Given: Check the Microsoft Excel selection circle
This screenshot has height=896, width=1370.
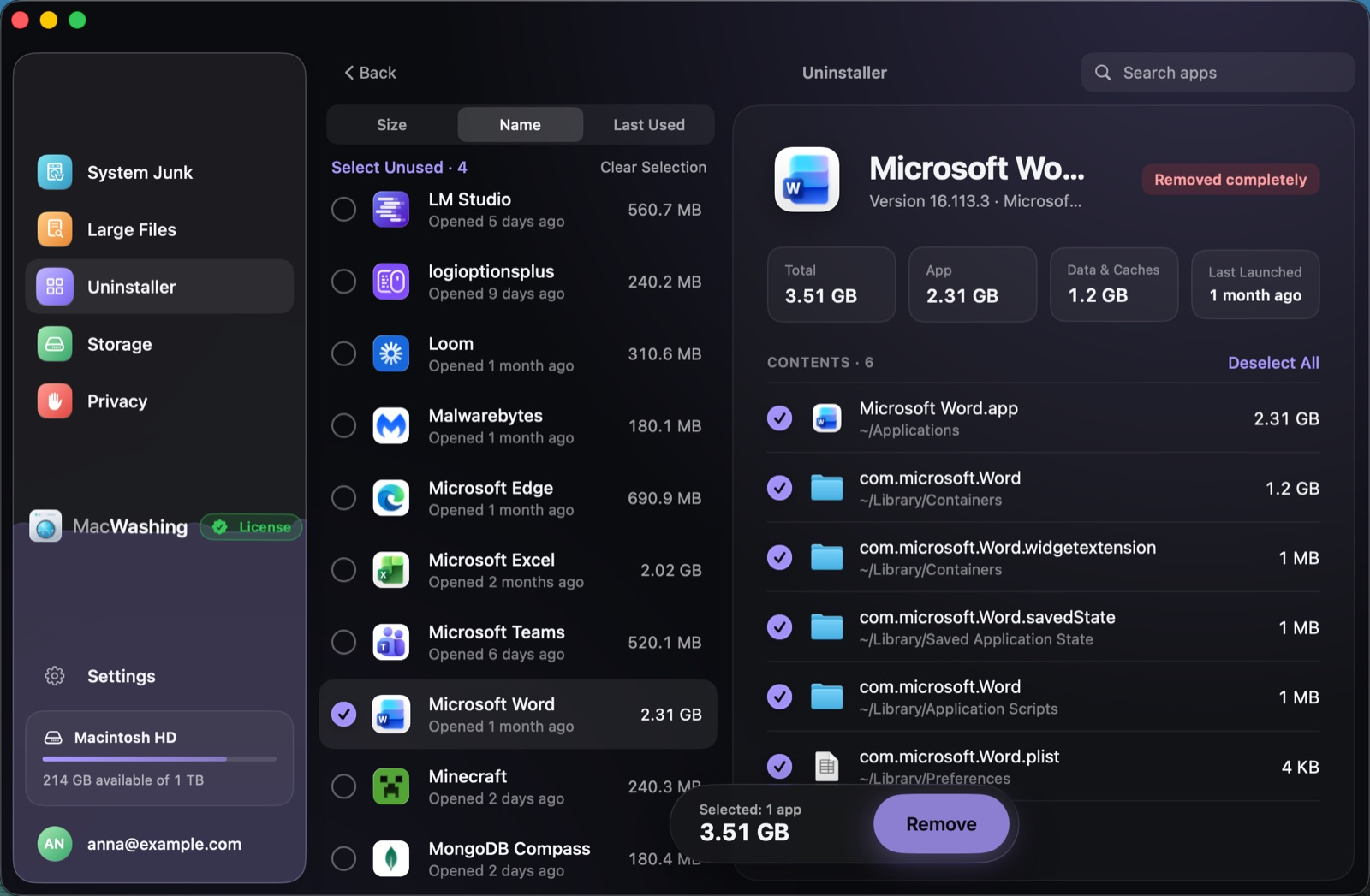Looking at the screenshot, I should coord(344,570).
